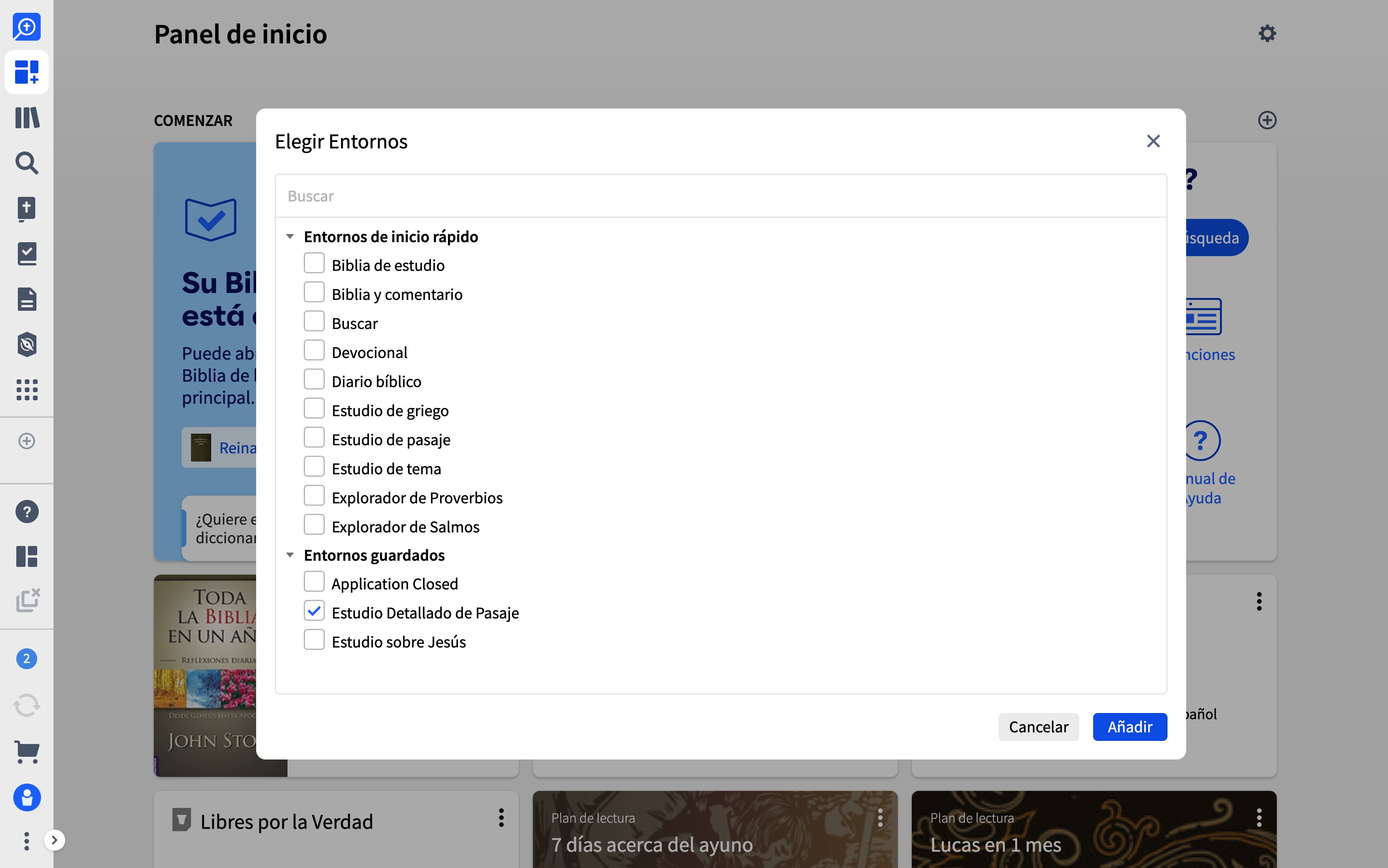1388x868 pixels.
Task: Click the Añadir button
Action: pyautogui.click(x=1130, y=727)
